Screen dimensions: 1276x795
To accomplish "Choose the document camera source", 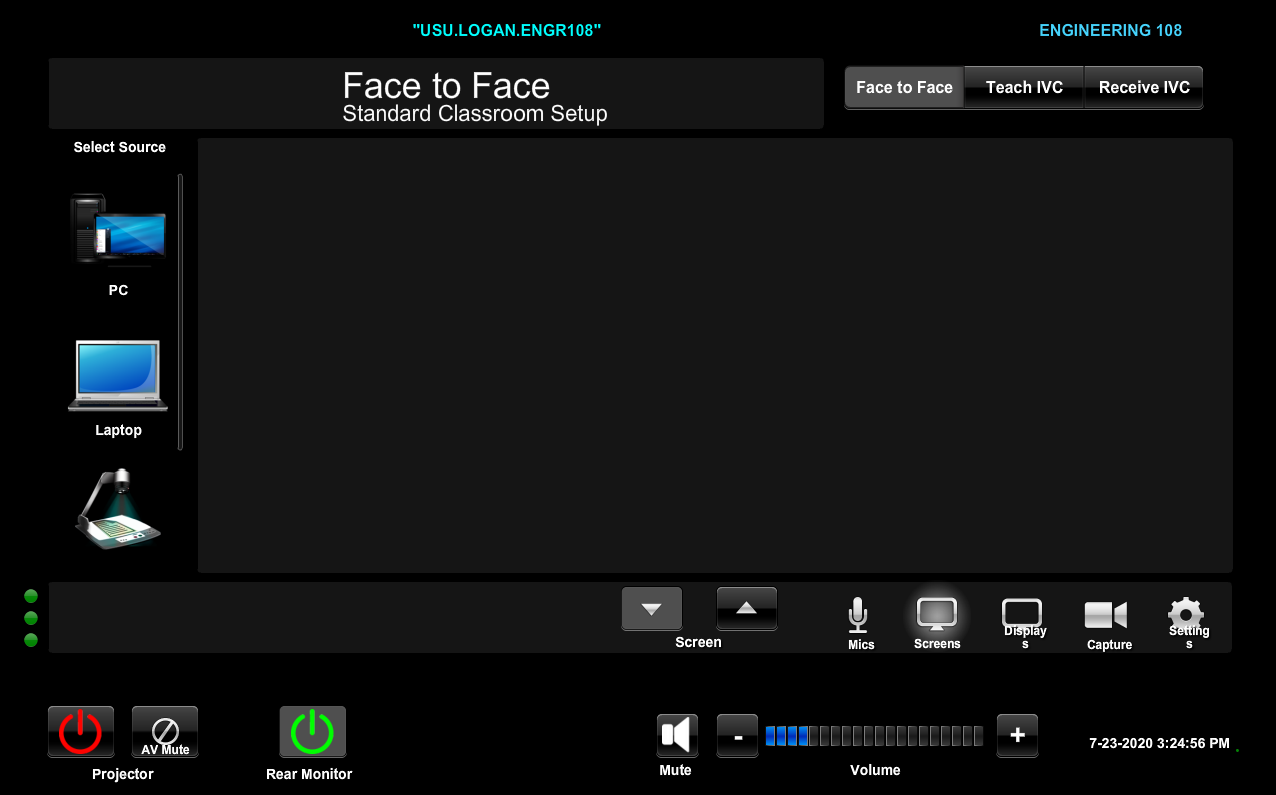I will (118, 510).
